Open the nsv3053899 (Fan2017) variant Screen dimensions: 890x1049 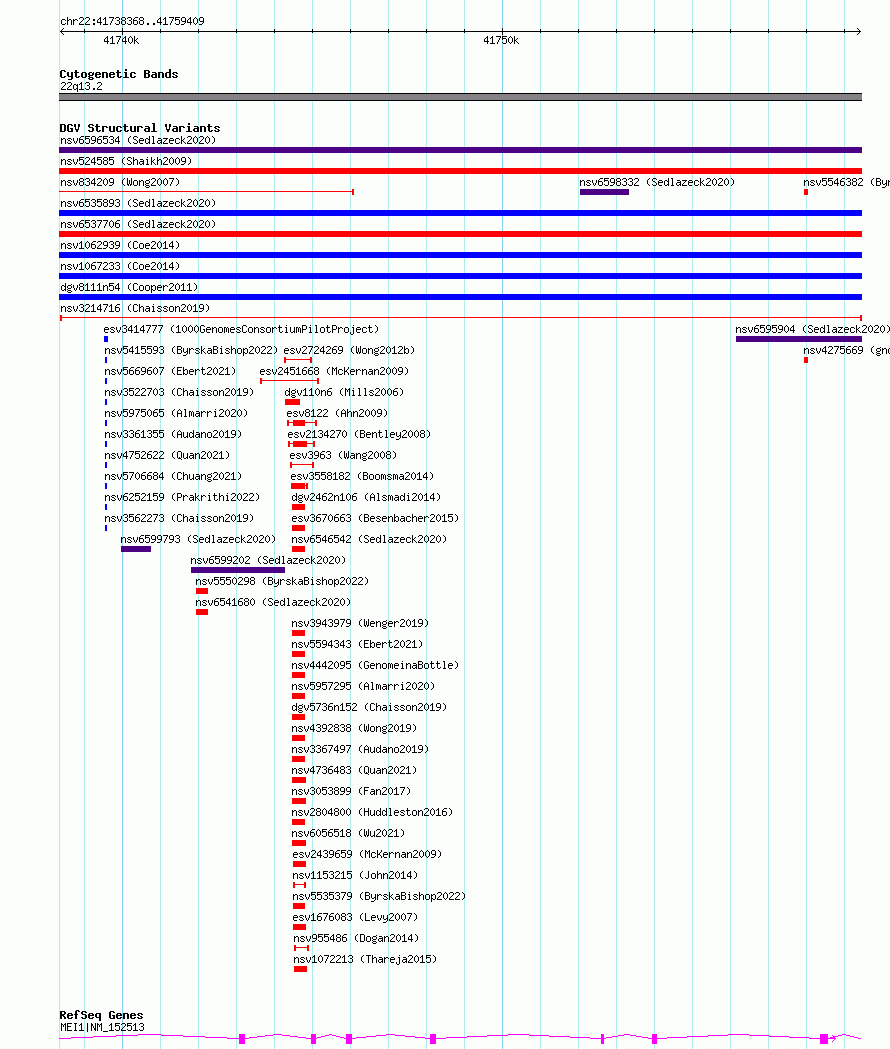point(351,791)
